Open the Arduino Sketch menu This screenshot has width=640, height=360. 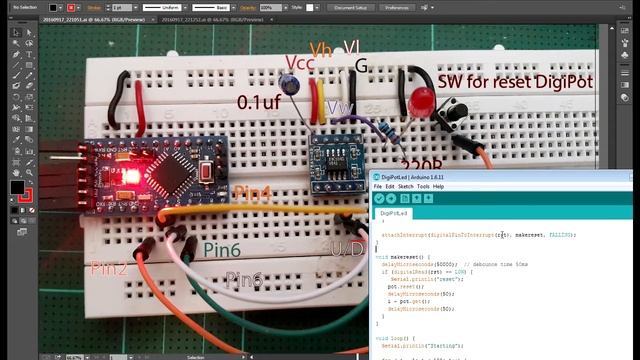pyautogui.click(x=406, y=187)
